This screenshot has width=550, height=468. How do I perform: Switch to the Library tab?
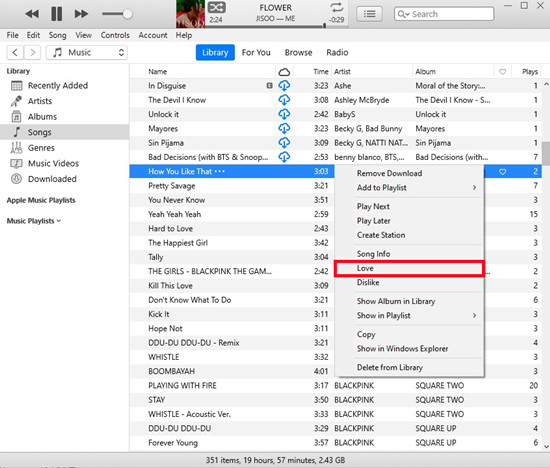215,53
